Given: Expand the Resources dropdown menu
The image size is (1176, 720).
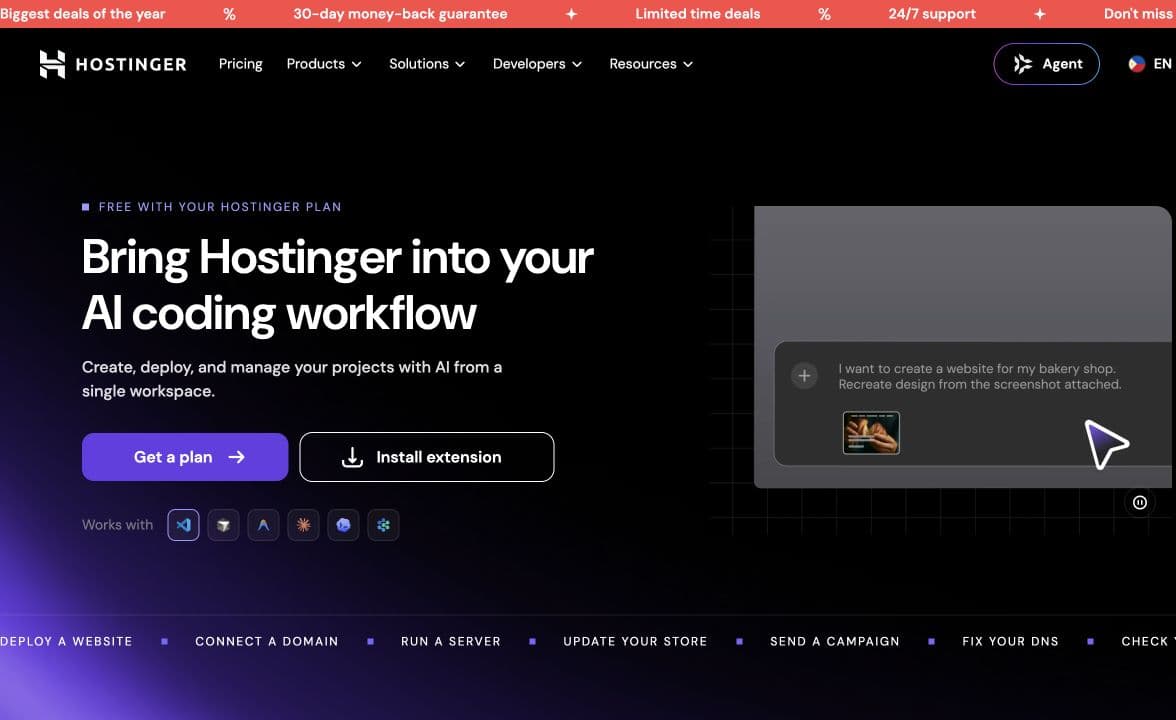Looking at the screenshot, I should (651, 64).
